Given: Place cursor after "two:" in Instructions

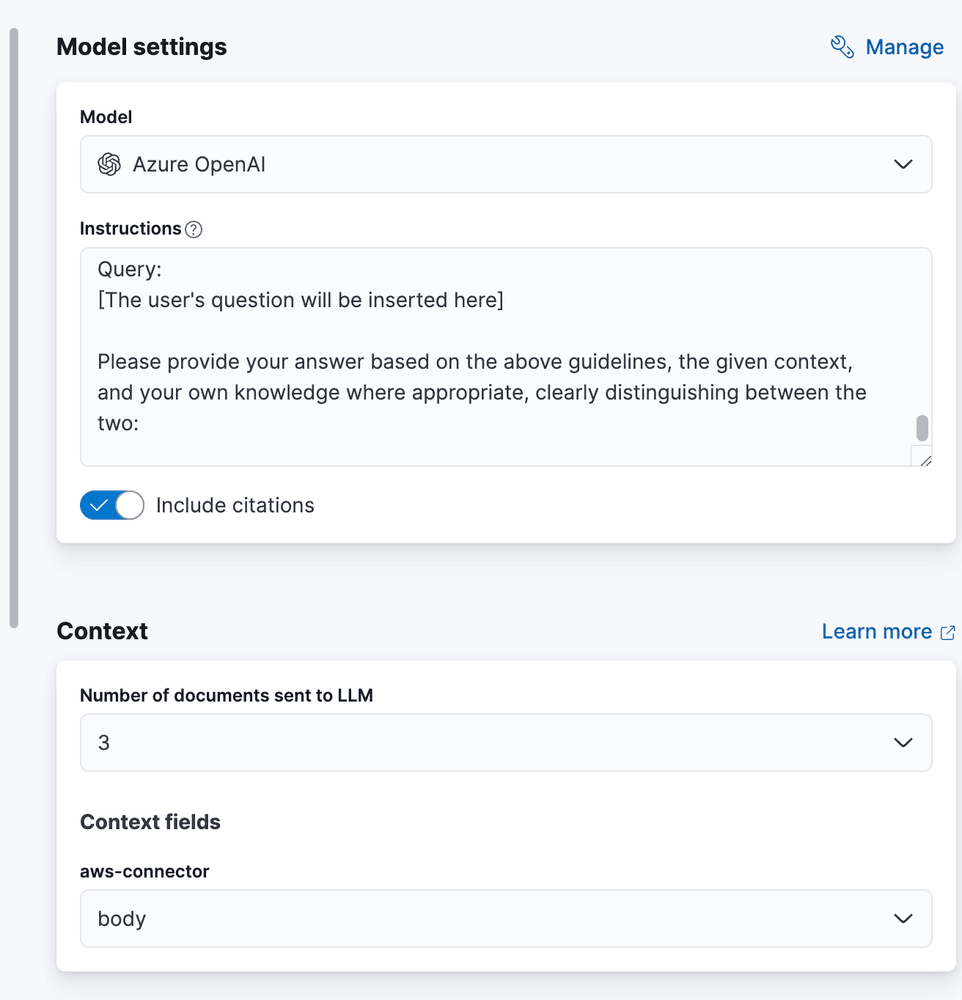Looking at the screenshot, I should 139,424.
